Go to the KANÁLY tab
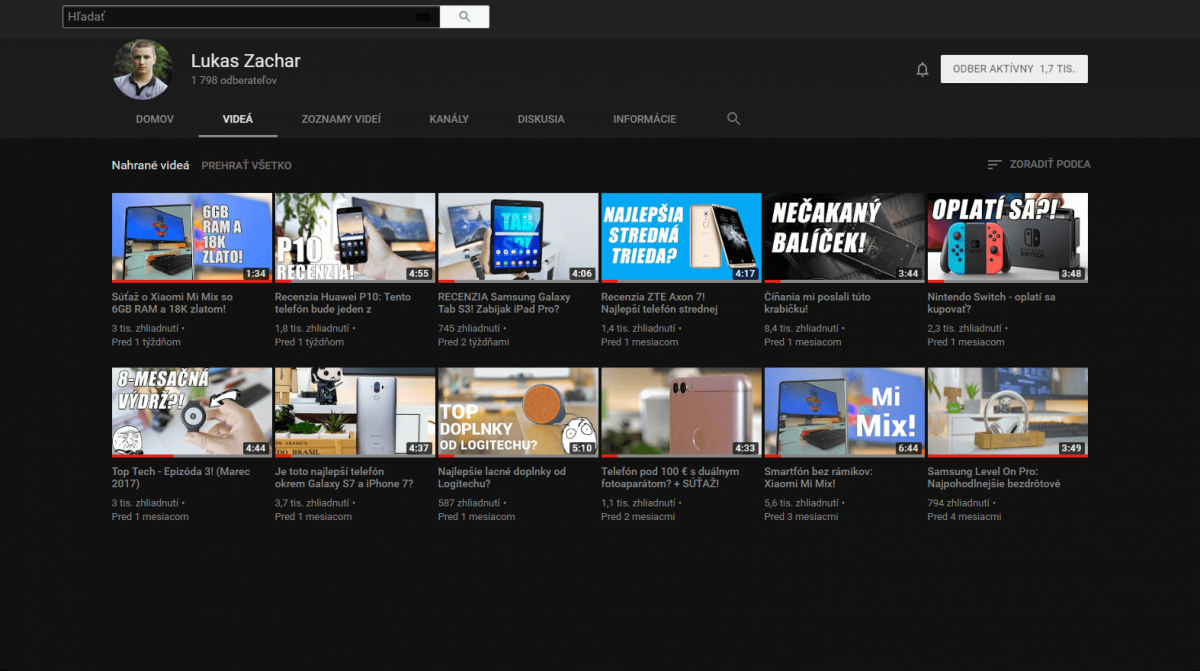This screenshot has width=1200, height=671. pyautogui.click(x=449, y=119)
